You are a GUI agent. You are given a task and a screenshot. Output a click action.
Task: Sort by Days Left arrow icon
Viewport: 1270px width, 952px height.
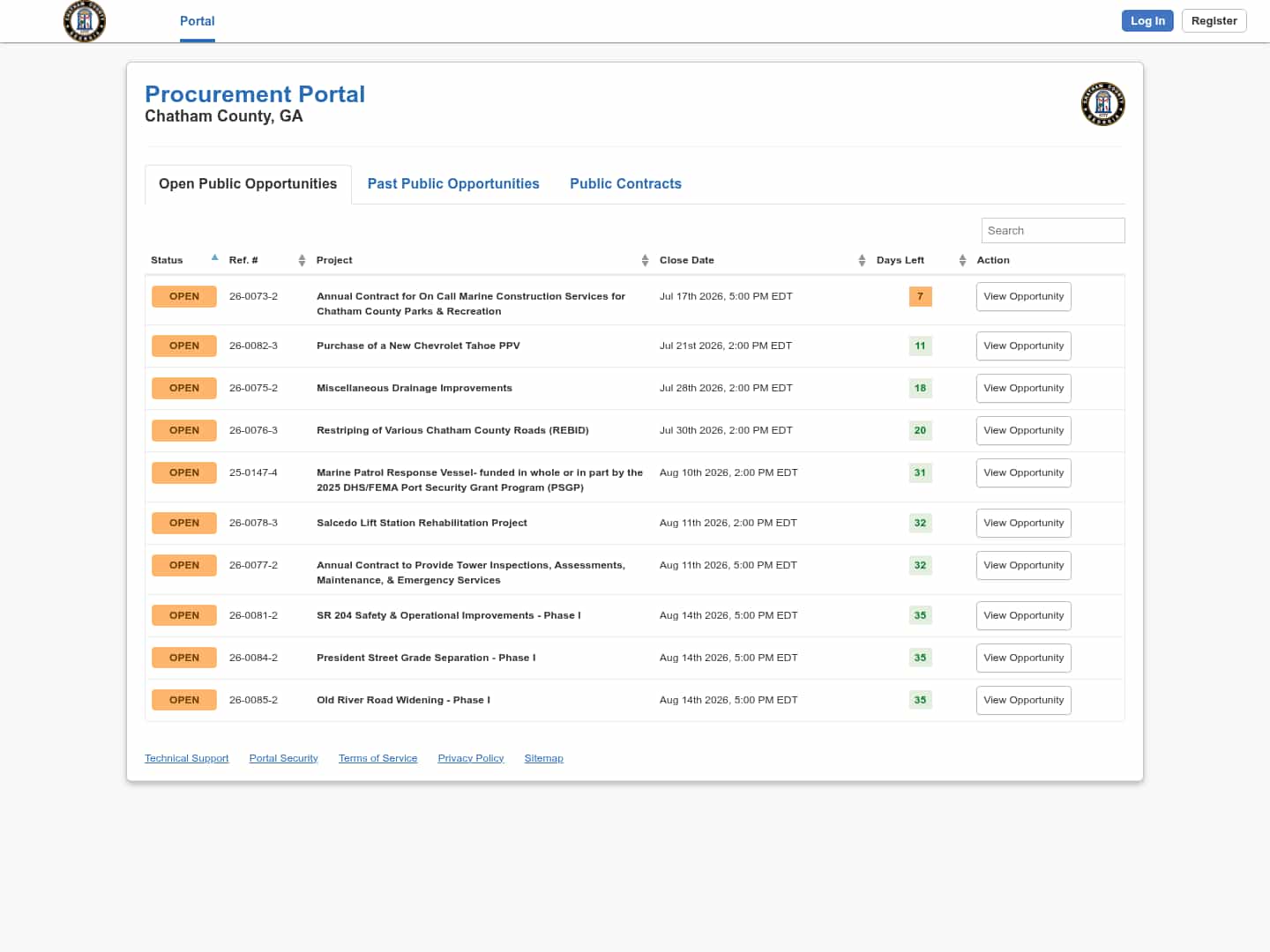tap(962, 260)
